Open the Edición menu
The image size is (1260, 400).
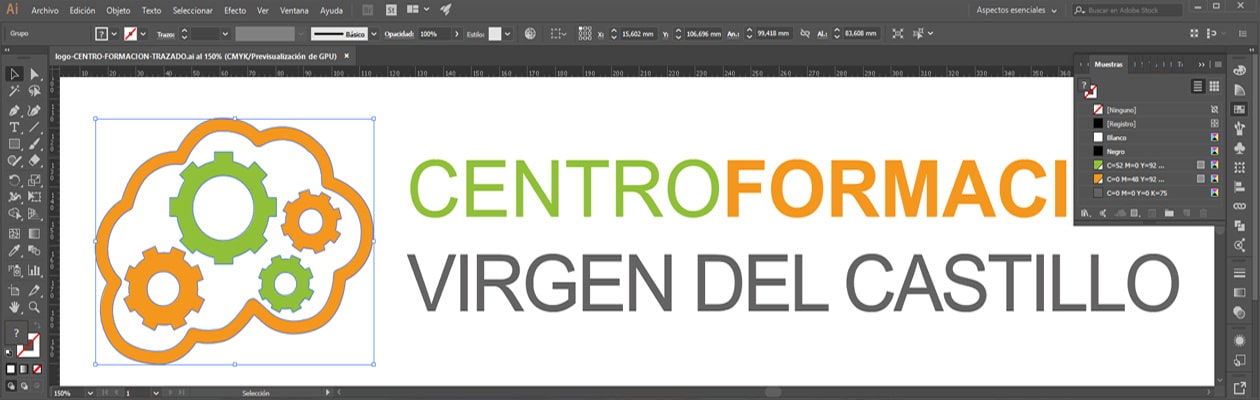click(83, 9)
